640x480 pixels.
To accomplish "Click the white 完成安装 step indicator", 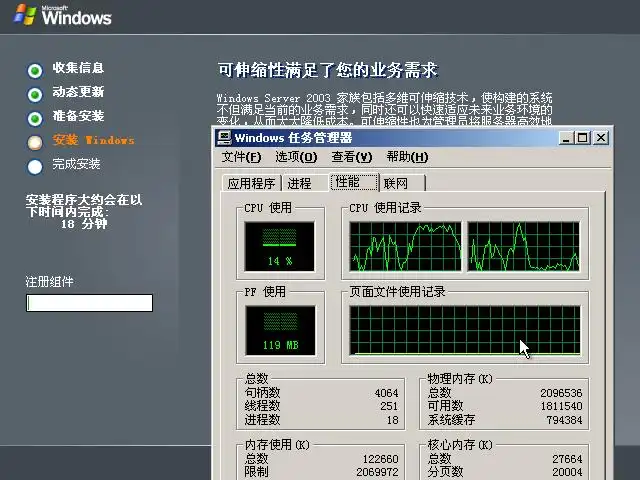I will point(35,167).
